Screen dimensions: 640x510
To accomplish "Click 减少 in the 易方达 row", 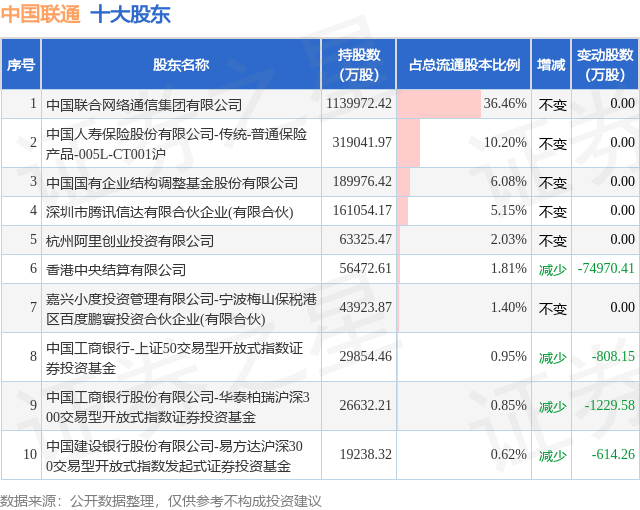I will [553, 456].
